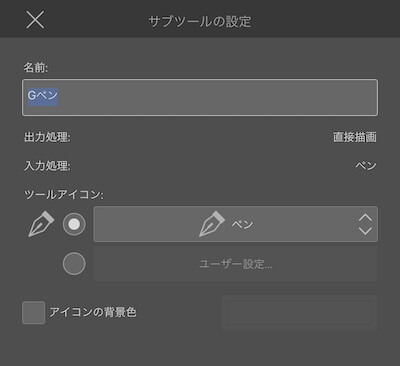Select the ペン preset icon radio button
The height and width of the screenshot is (366, 400).
point(74,224)
